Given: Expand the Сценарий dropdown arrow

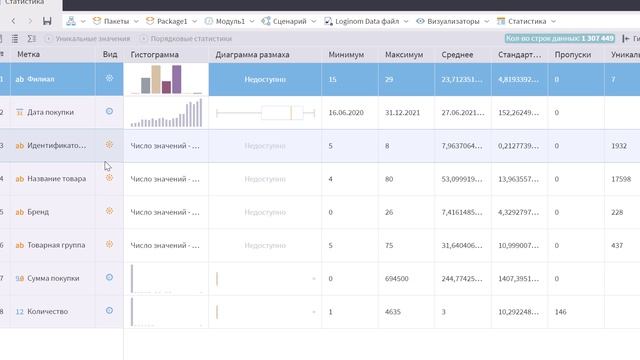Looking at the screenshot, I should (x=313, y=21).
